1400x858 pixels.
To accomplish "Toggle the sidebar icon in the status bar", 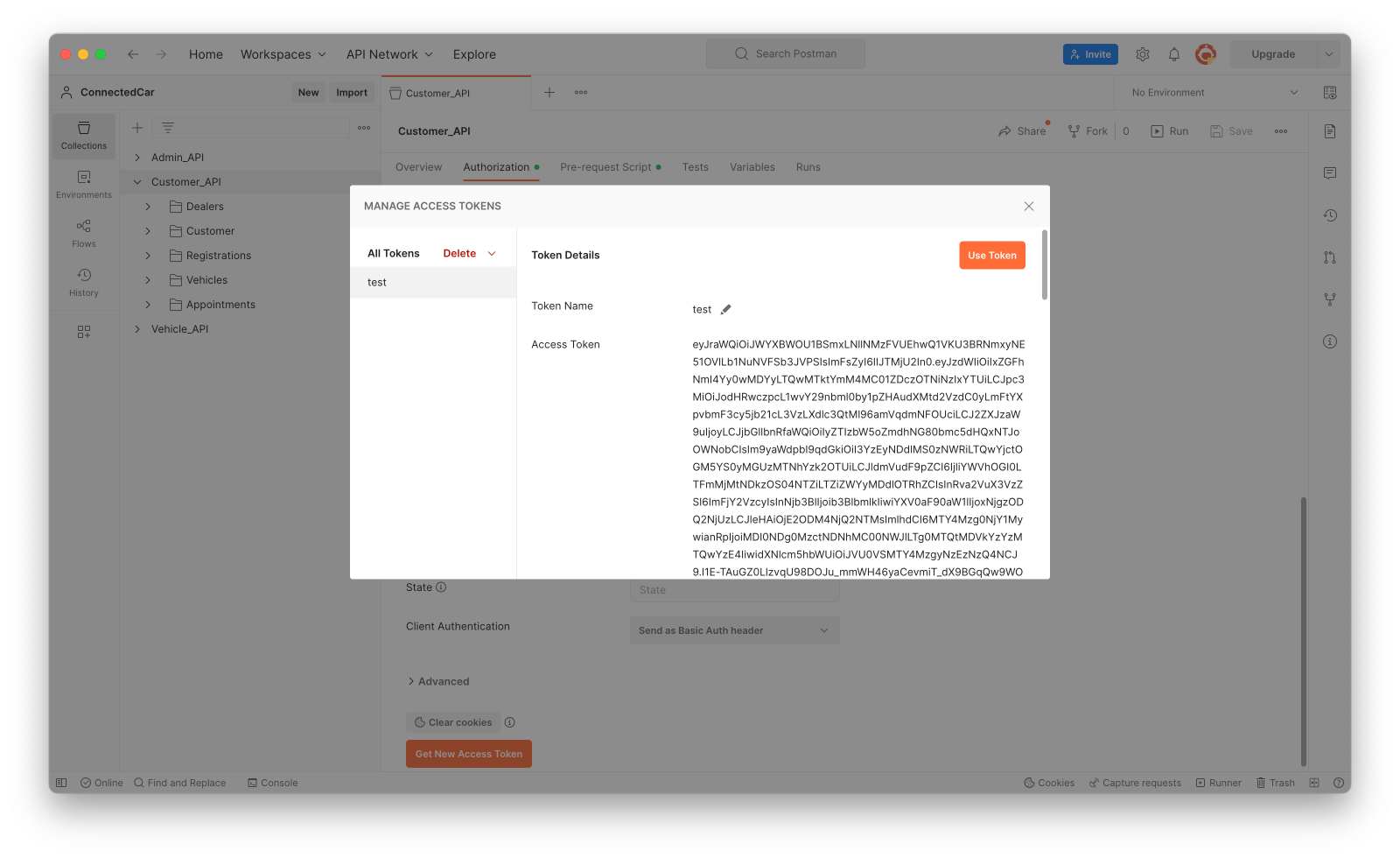I will (x=61, y=783).
